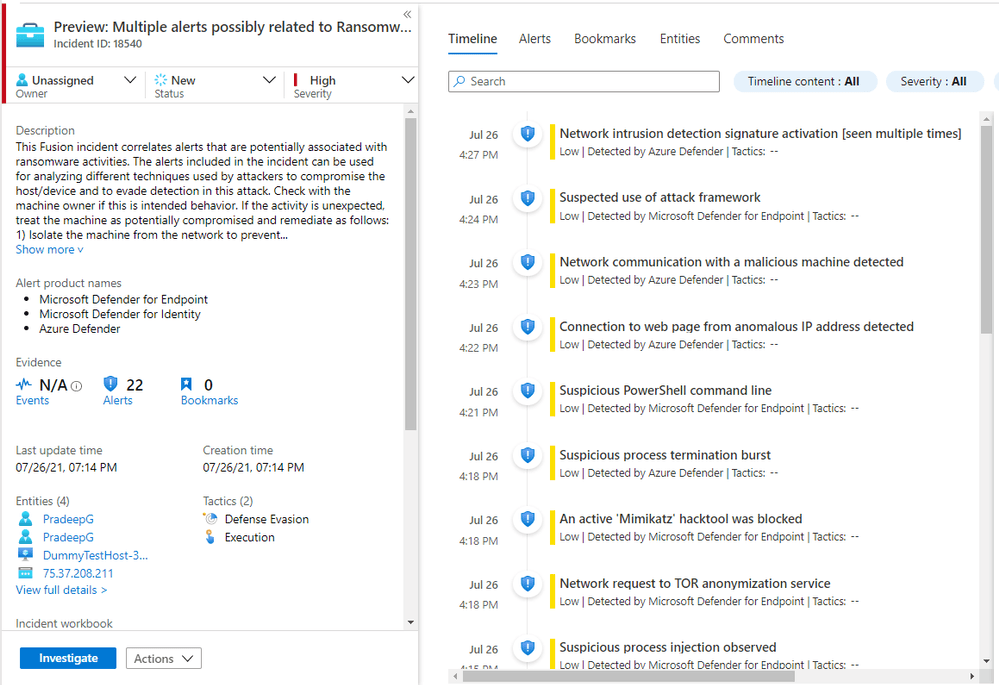Click the incident briefcase icon
The image size is (999, 685).
tap(30, 35)
